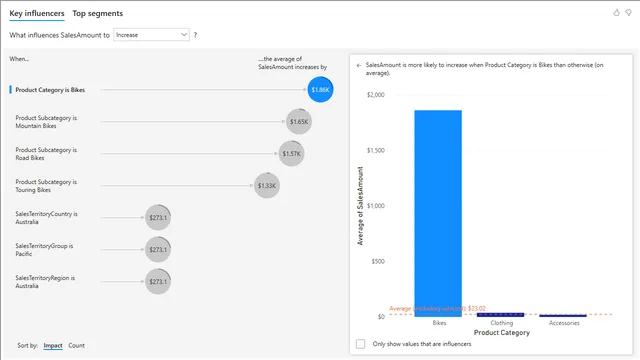This screenshot has height=360, width=640.
Task: Click the 'When...' column header
Action: click(x=19, y=59)
